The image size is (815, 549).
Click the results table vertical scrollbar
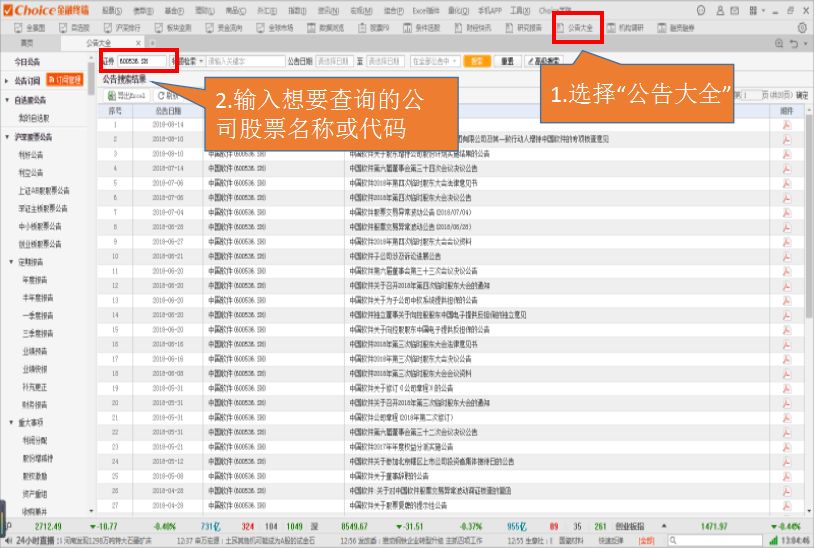pyautogui.click(x=809, y=216)
